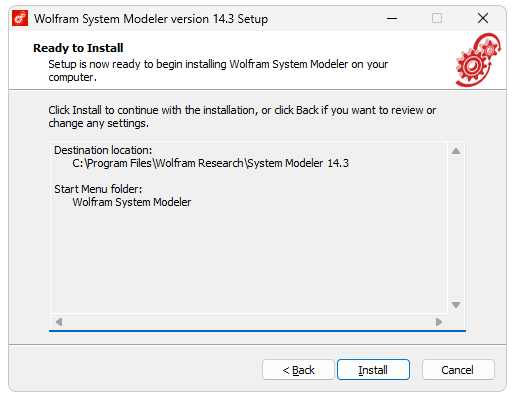Image resolution: width=512 pixels, height=402 pixels.
Task: Click the Ready to Install heading
Action: 78,48
